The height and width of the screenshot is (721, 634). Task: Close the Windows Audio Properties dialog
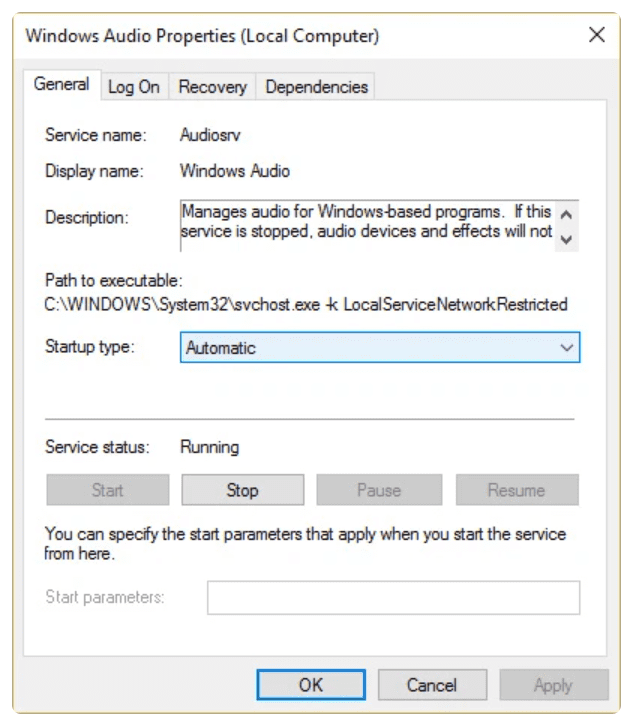597,36
